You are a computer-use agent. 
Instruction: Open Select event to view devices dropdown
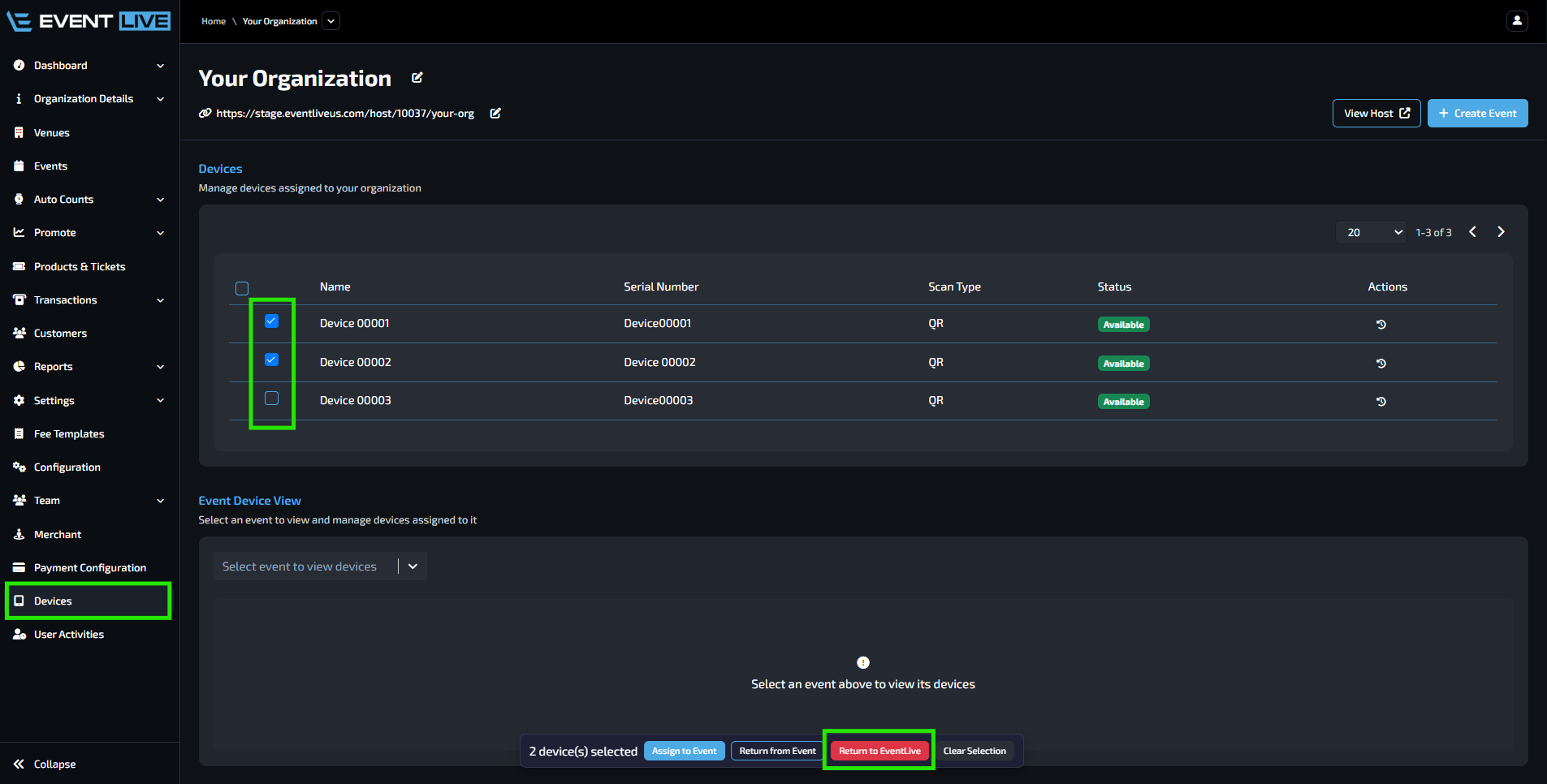320,566
